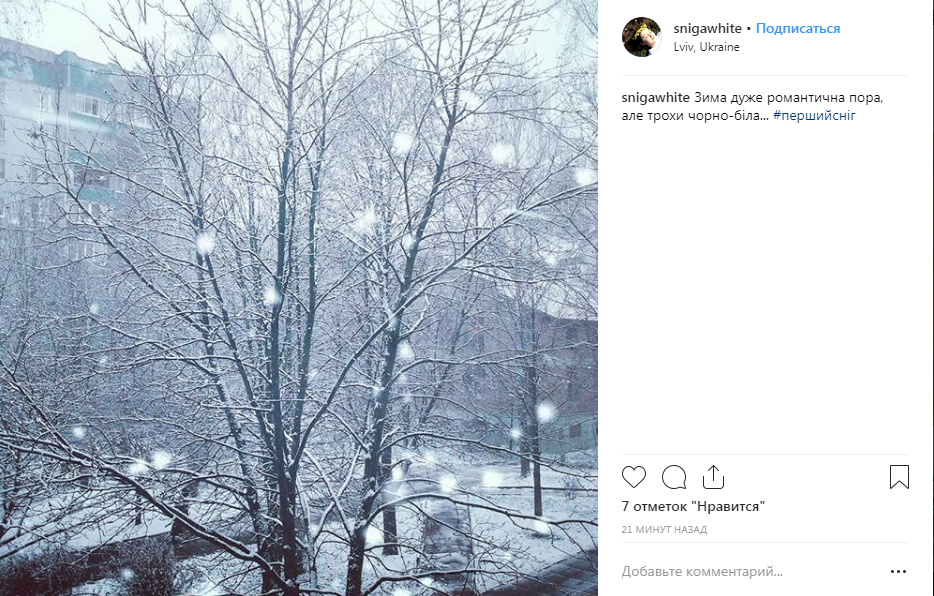View the 7 отметок "Нравится" likes list
The width and height of the screenshot is (934, 596).
(x=693, y=507)
